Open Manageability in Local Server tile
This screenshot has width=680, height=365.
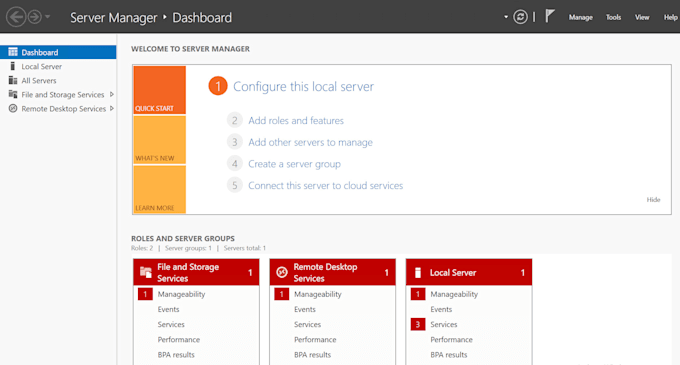(x=454, y=294)
